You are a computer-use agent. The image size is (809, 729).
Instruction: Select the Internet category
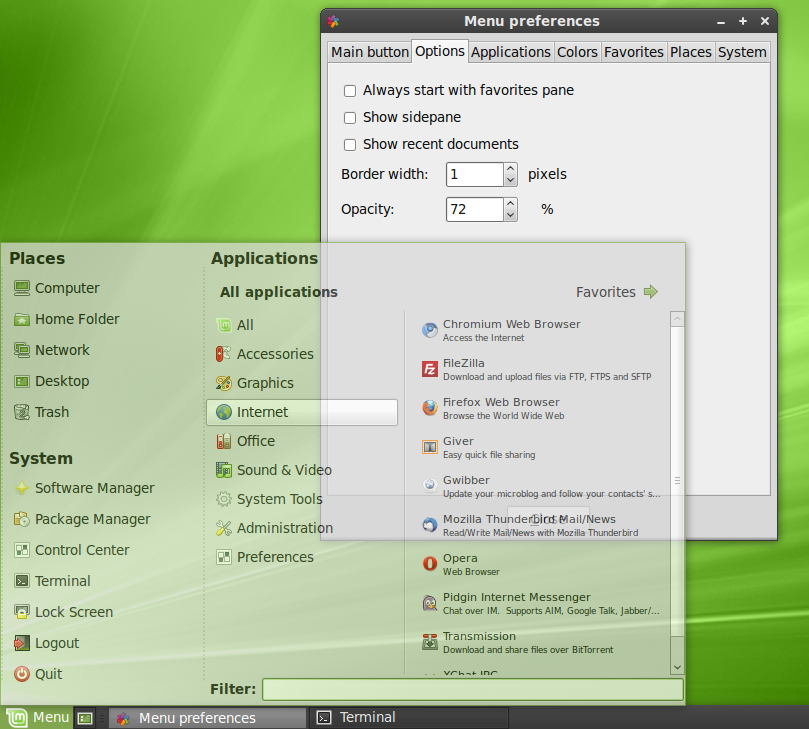pyautogui.click(x=302, y=412)
